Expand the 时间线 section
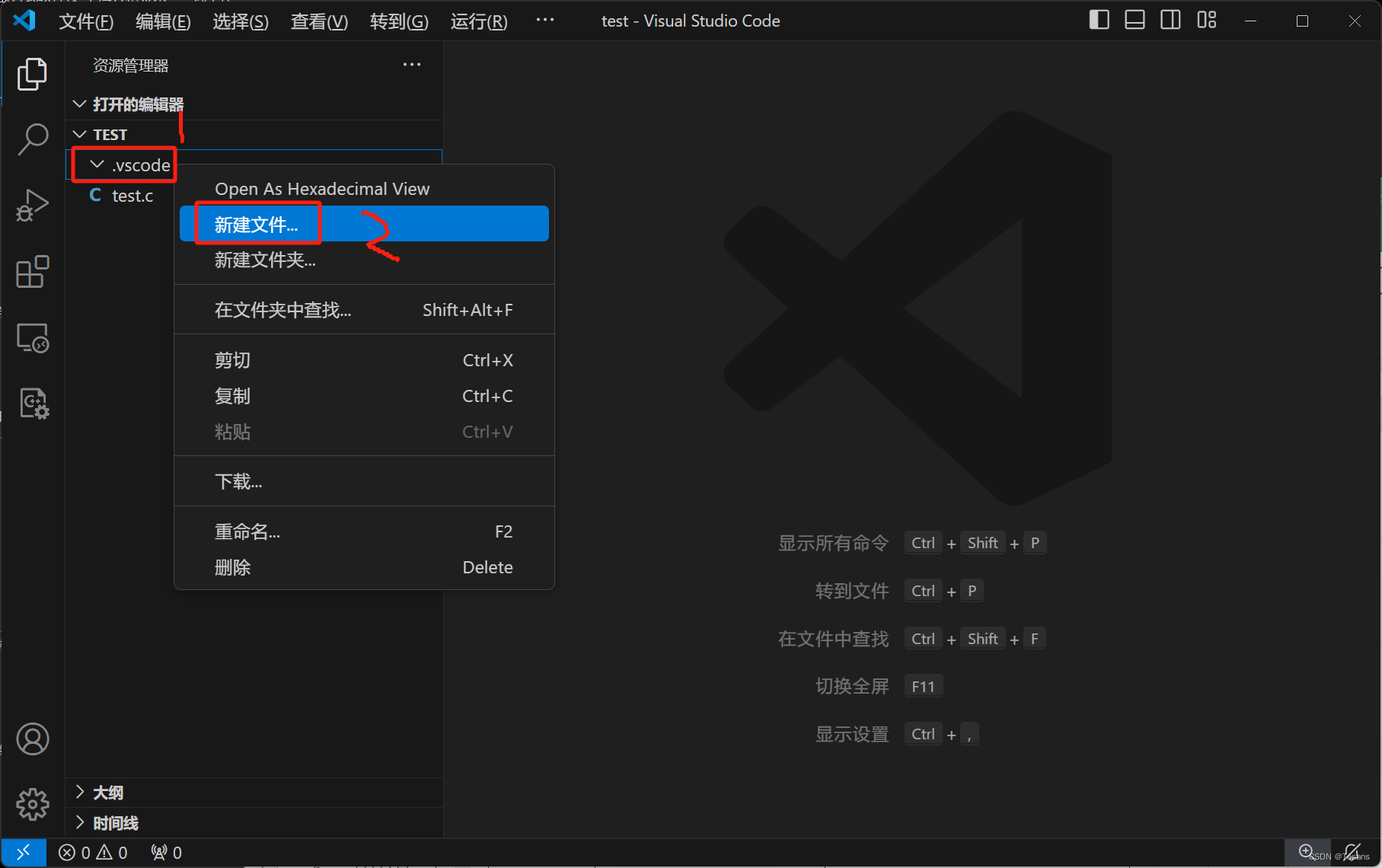This screenshot has height=868, width=1382. click(x=254, y=823)
